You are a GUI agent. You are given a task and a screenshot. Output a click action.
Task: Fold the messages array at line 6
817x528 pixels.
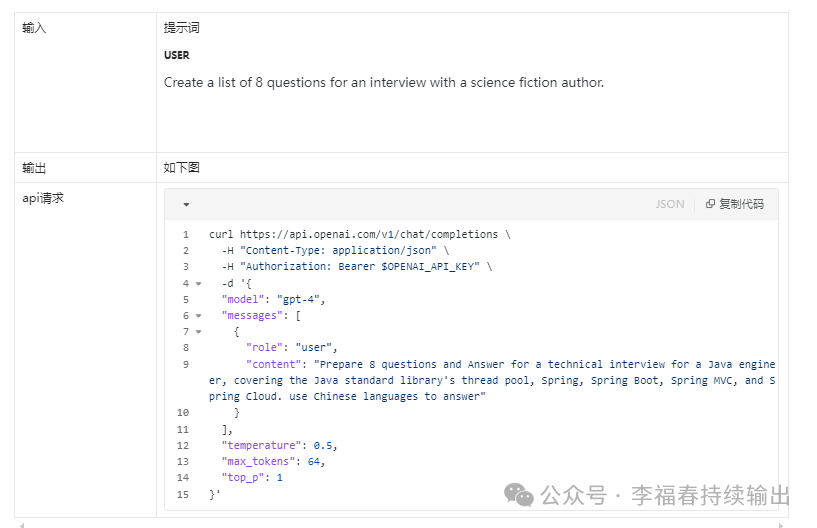click(x=199, y=315)
